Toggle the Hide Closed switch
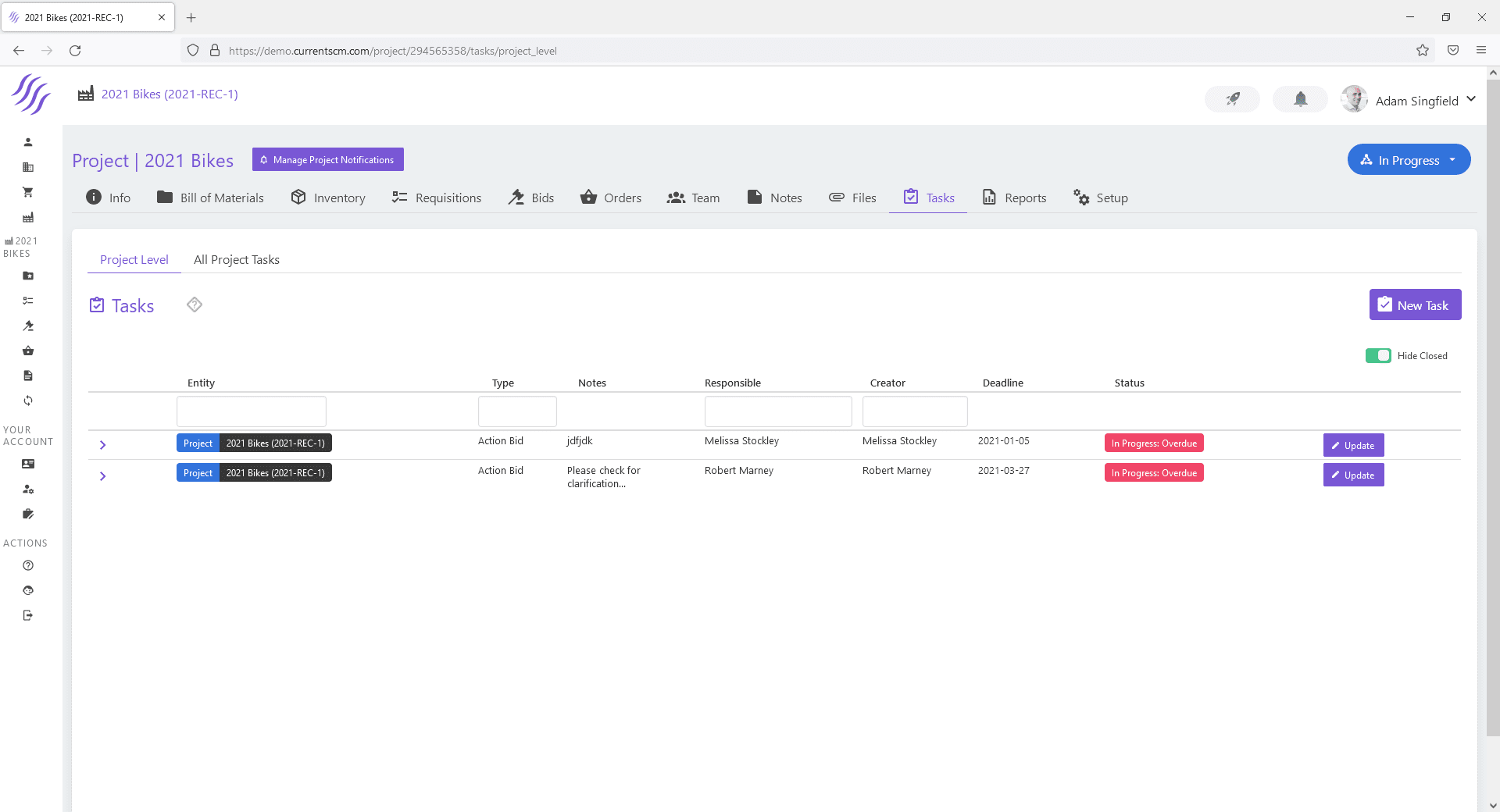This screenshot has height=812, width=1500. tap(1378, 356)
